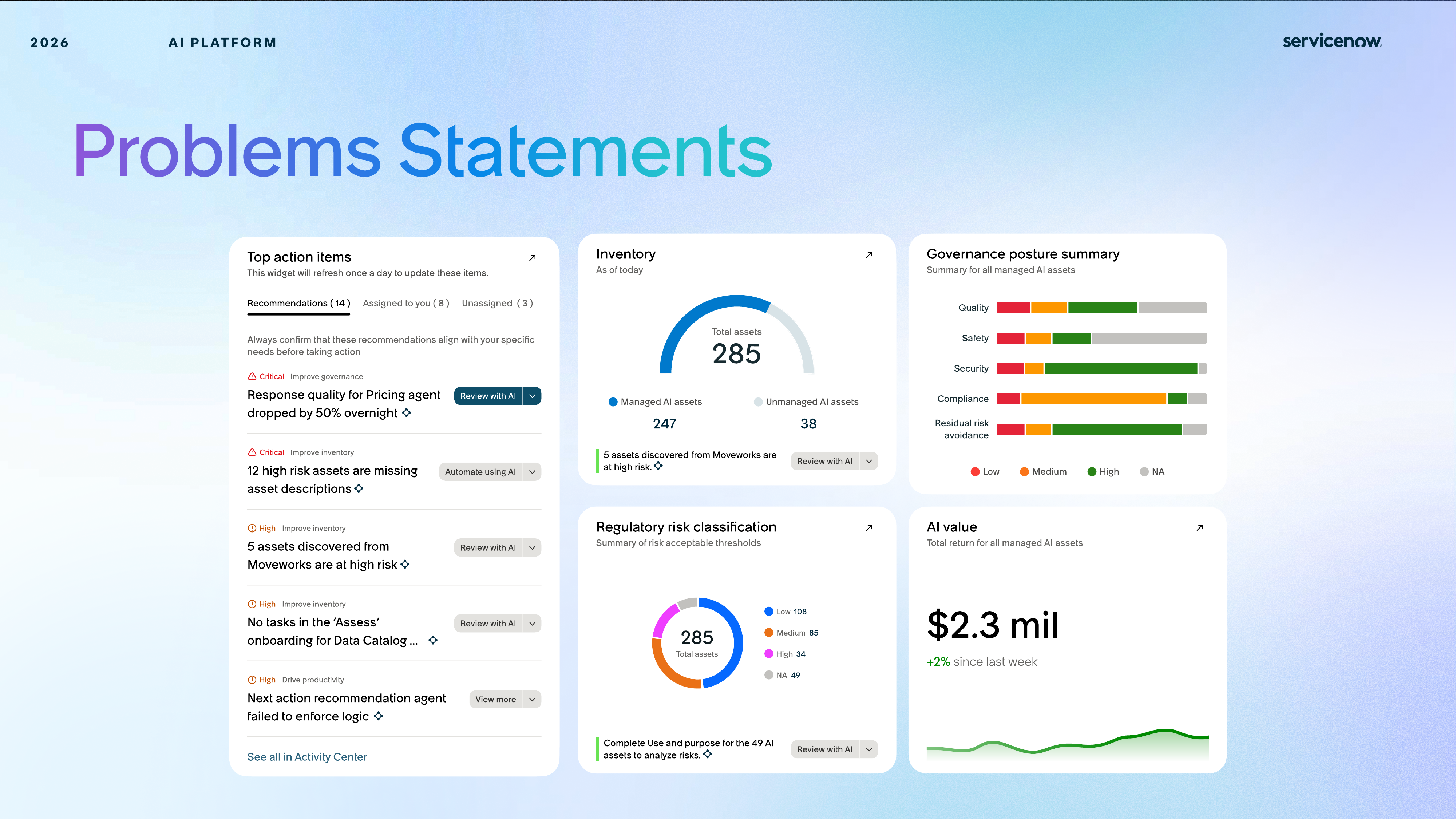The image size is (1456, 819).
Task: Click the 'AI PLATFORM' header label
Action: 222,43
